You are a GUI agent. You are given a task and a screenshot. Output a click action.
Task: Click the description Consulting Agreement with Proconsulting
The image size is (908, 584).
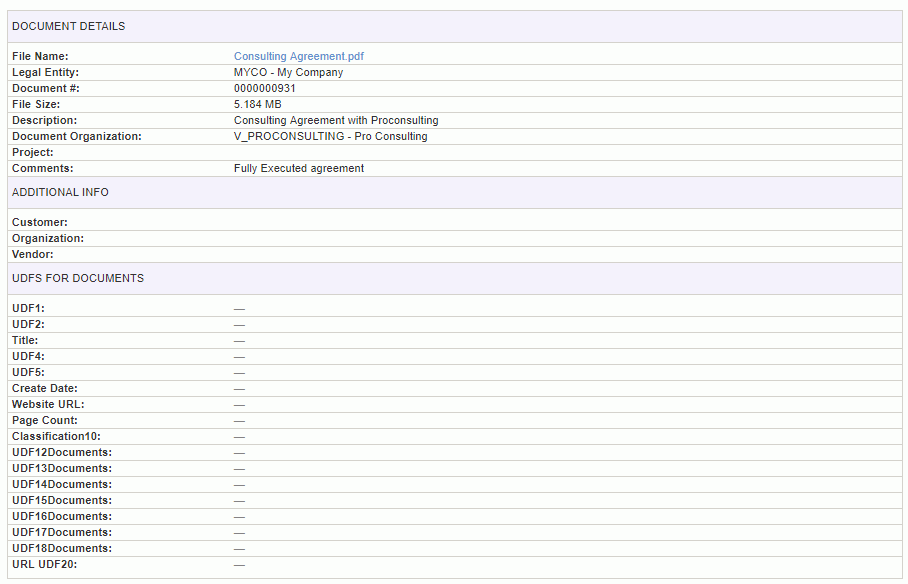pyautogui.click(x=336, y=121)
